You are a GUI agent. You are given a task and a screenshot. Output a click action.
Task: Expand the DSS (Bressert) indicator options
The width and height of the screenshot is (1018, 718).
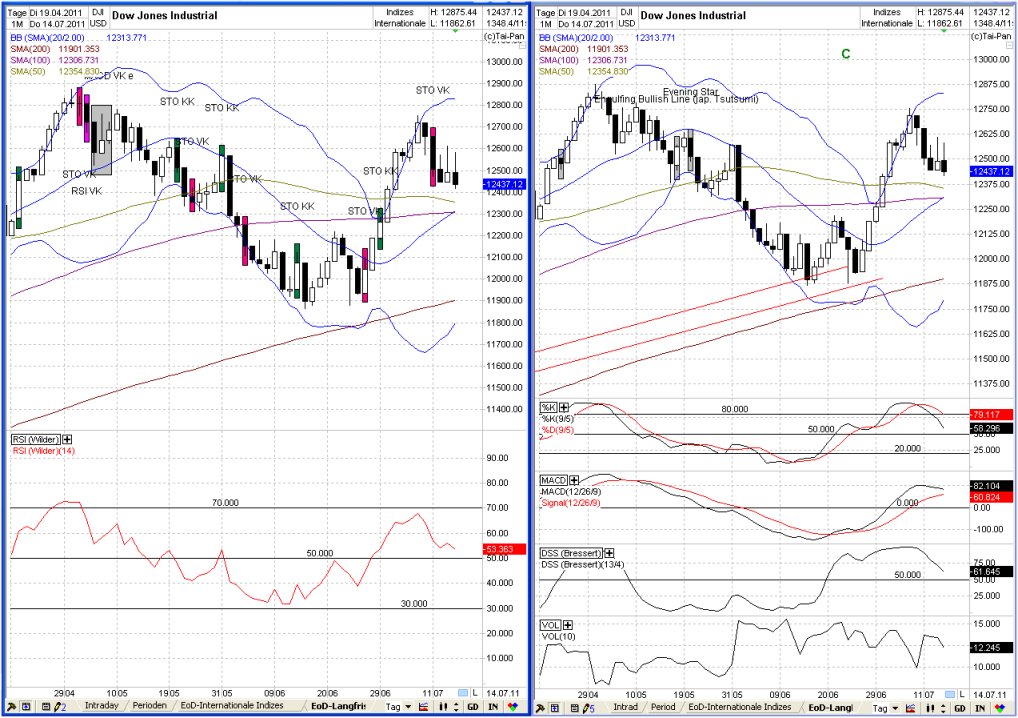click(x=607, y=551)
